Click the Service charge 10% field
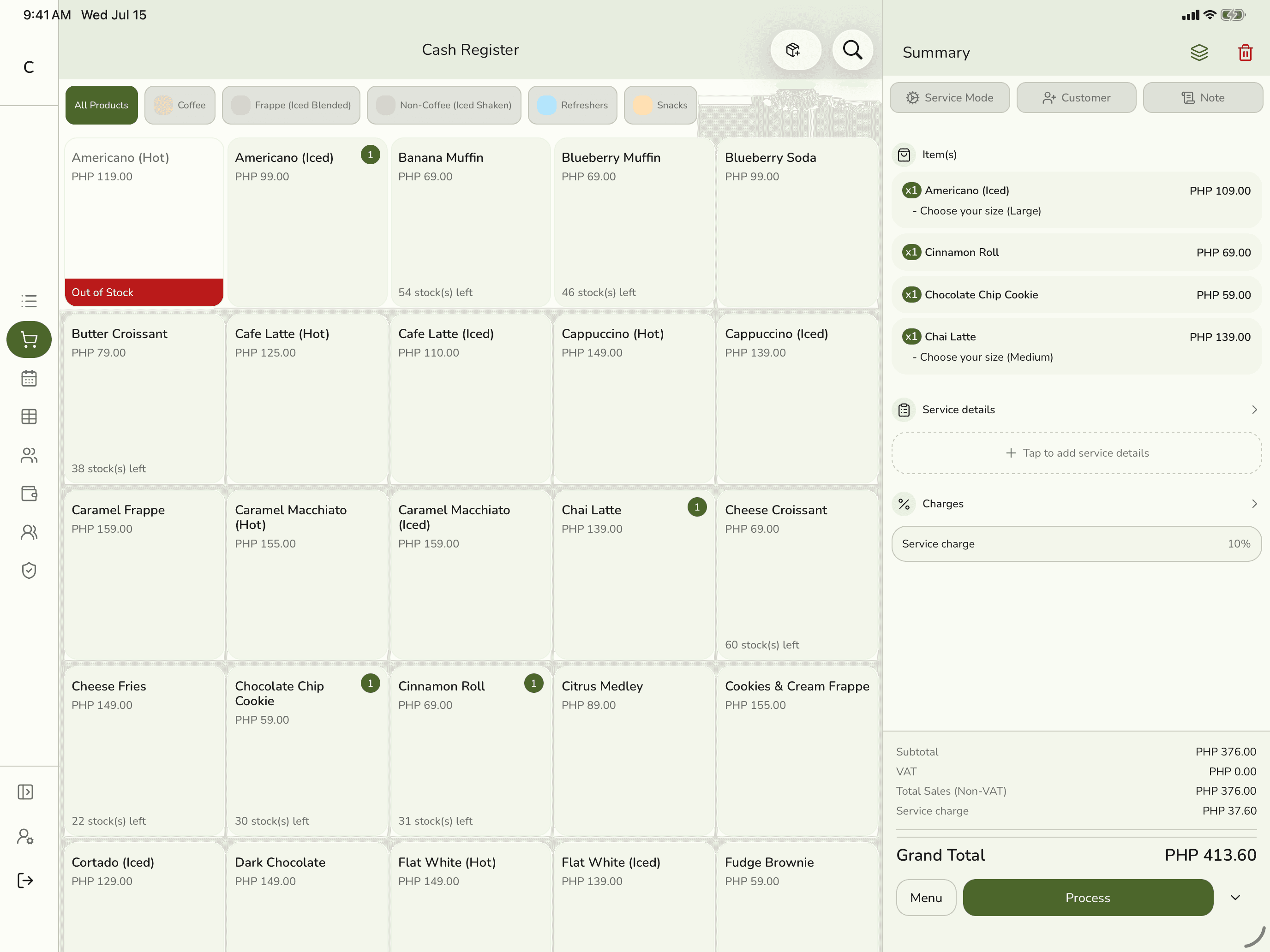Screen dimensions: 1270x952 1076,543
